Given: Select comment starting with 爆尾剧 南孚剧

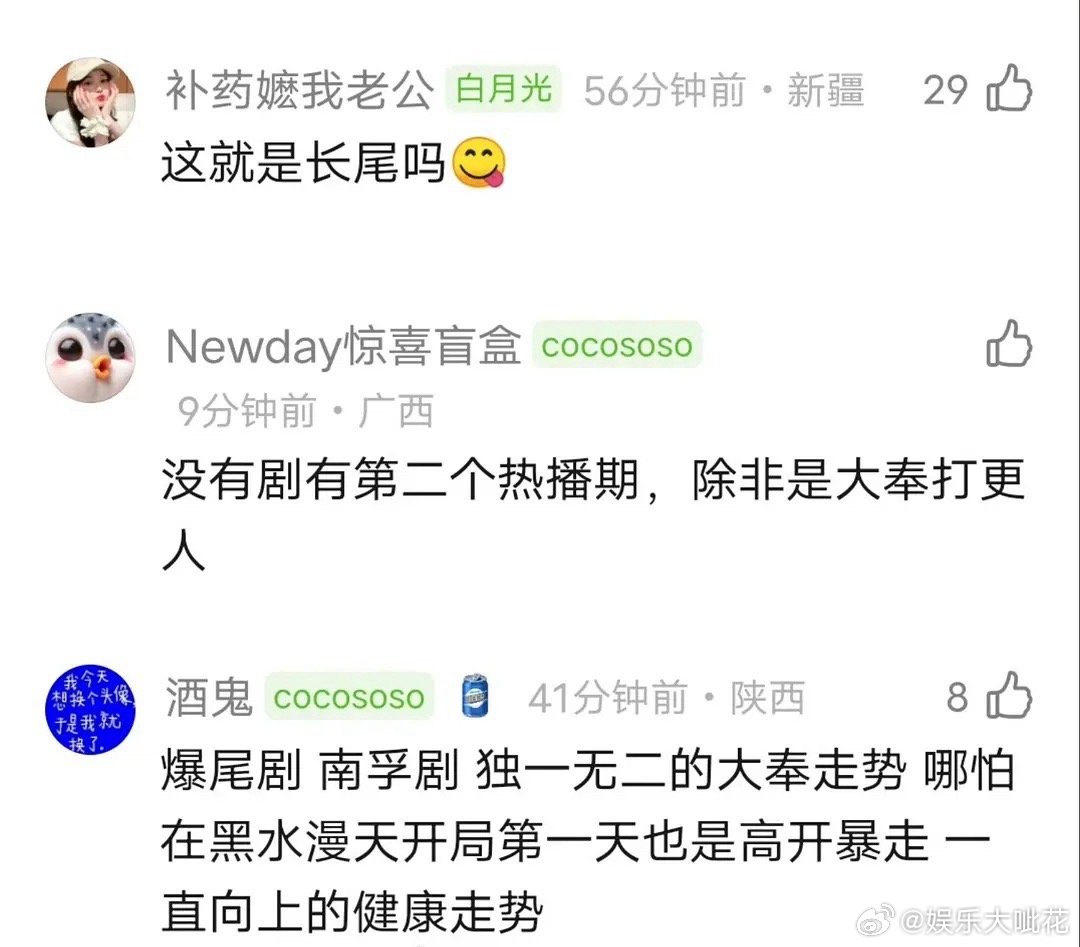Looking at the screenshot, I should coord(587,841).
